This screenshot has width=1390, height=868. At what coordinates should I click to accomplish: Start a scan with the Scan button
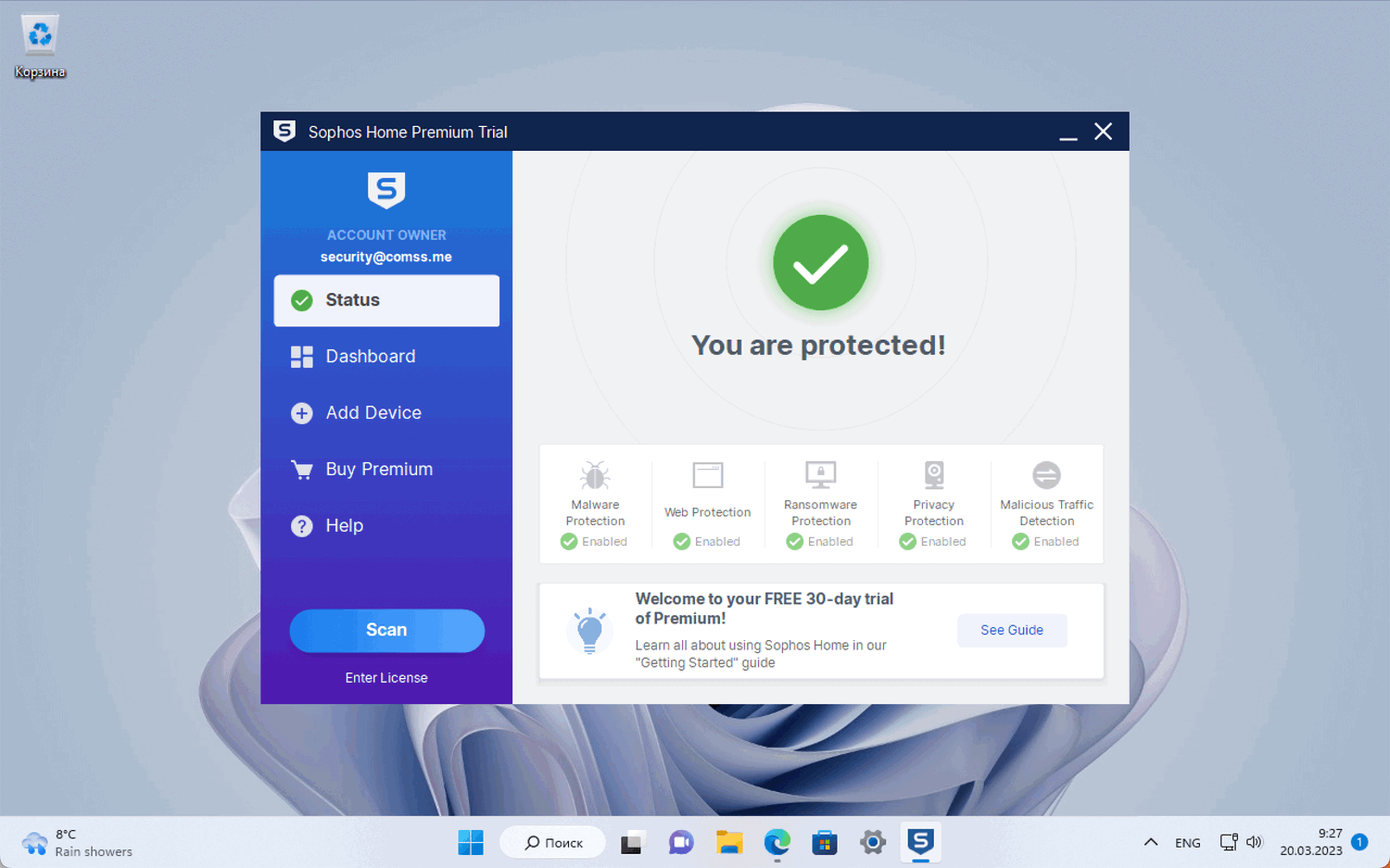pos(386,630)
